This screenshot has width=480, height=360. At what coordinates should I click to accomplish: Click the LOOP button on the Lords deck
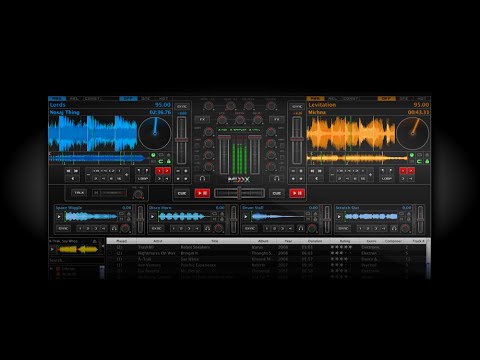click(x=143, y=179)
